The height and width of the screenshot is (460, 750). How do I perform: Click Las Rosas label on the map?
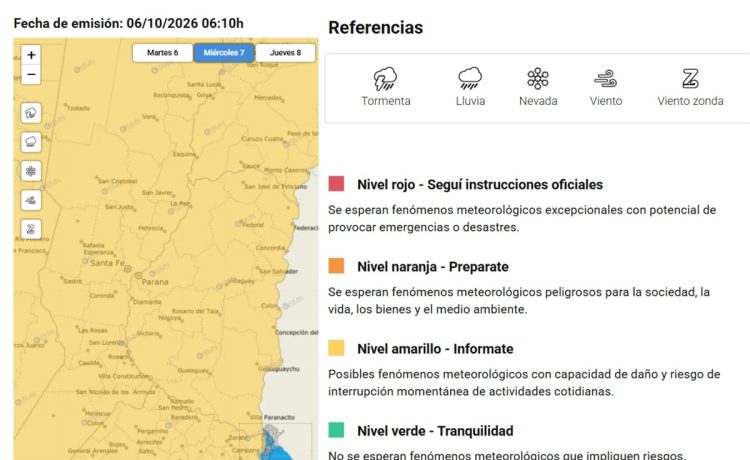[x=93, y=330]
